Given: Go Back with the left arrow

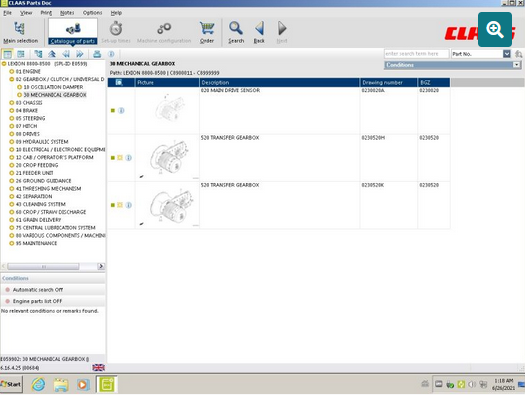Looking at the screenshot, I should 259,32.
